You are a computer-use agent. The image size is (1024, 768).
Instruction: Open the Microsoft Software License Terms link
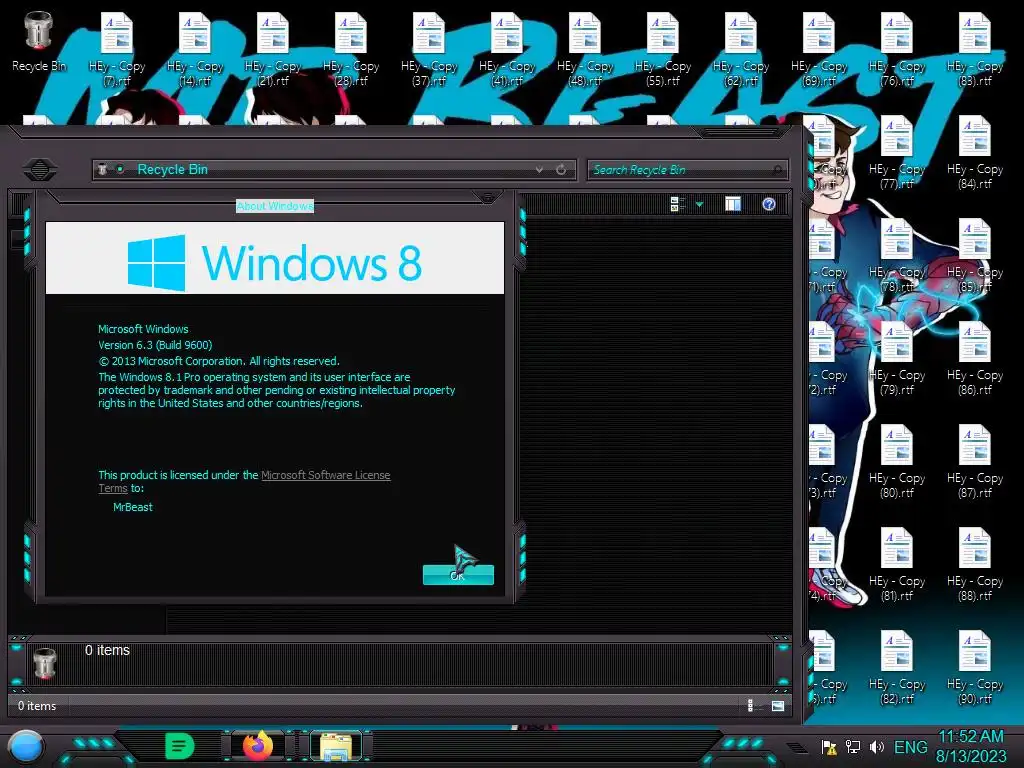pos(325,475)
